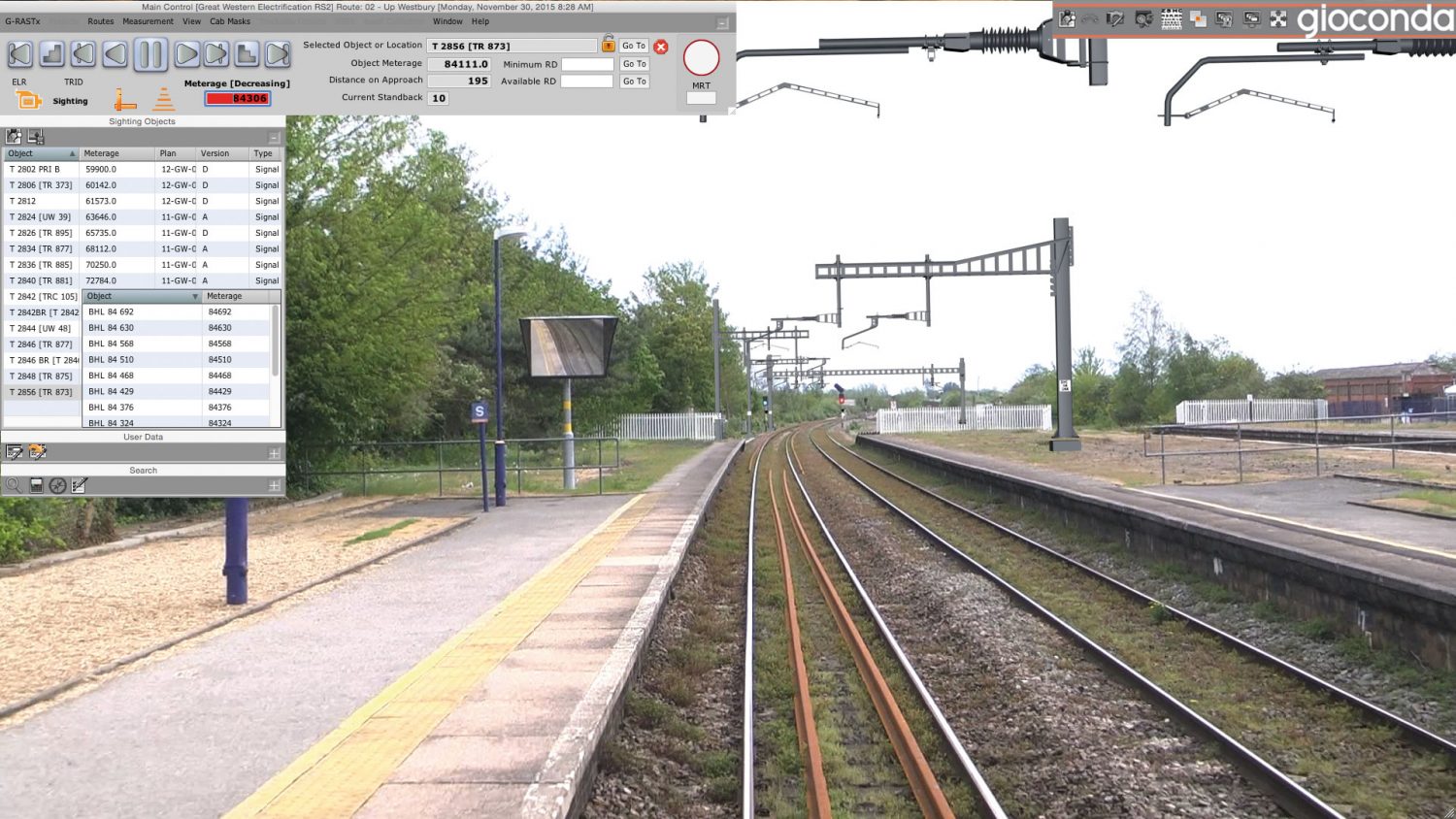The width and height of the screenshot is (1456, 819).
Task: Toggle the round MRT indicator button
Action: tap(701, 58)
